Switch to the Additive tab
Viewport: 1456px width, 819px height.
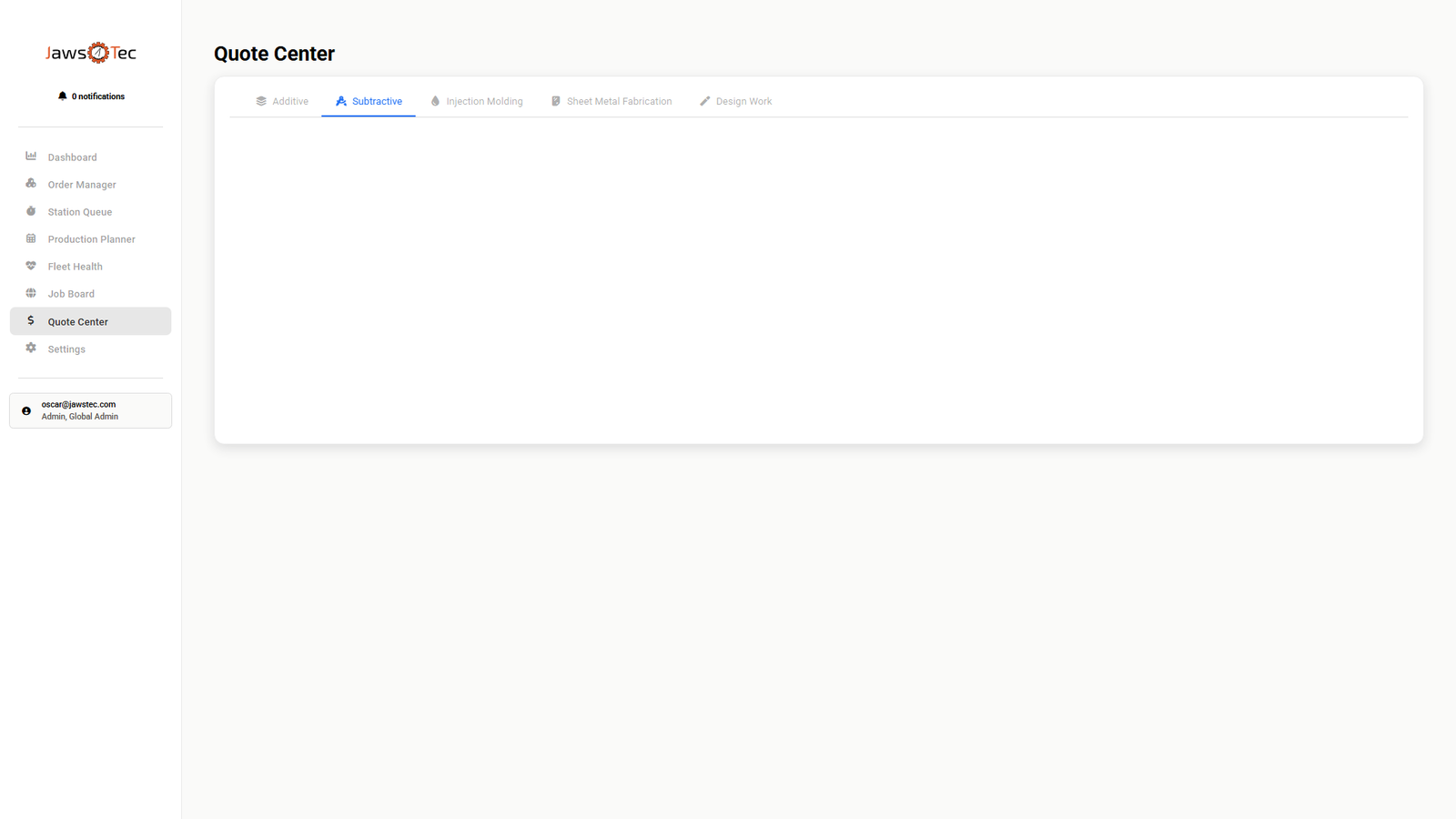click(282, 101)
